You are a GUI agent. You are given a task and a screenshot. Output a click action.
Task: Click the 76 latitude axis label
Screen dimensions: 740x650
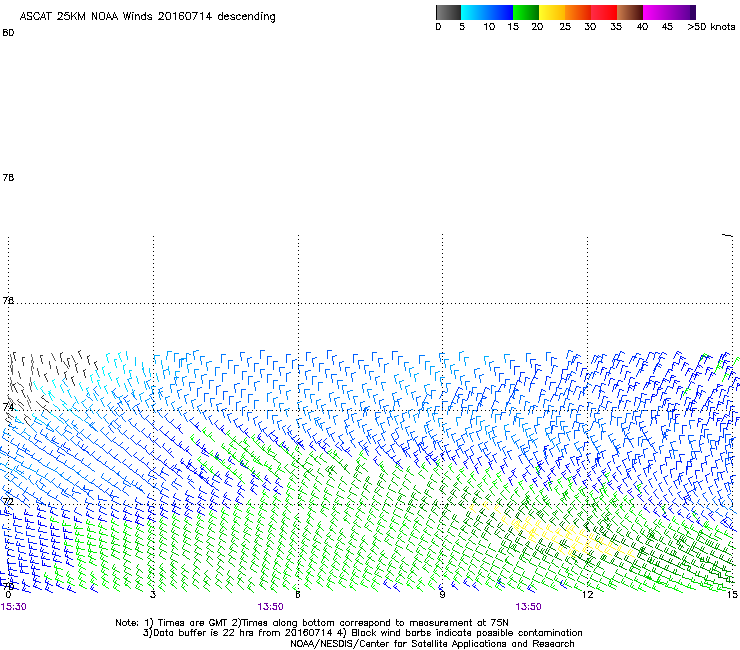pos(8,300)
